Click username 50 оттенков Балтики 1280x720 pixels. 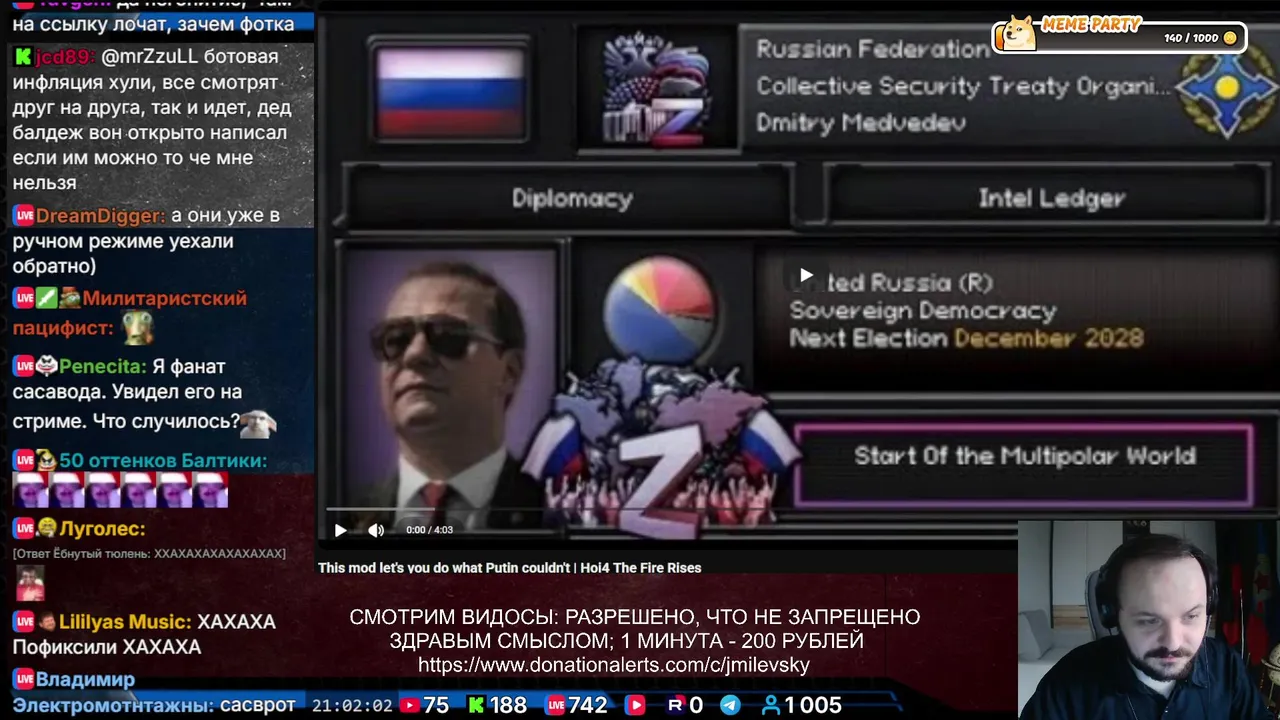[163, 461]
